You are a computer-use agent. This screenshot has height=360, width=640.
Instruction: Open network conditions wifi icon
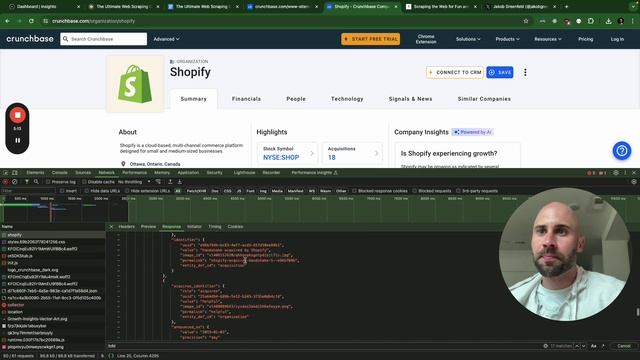(x=158, y=182)
